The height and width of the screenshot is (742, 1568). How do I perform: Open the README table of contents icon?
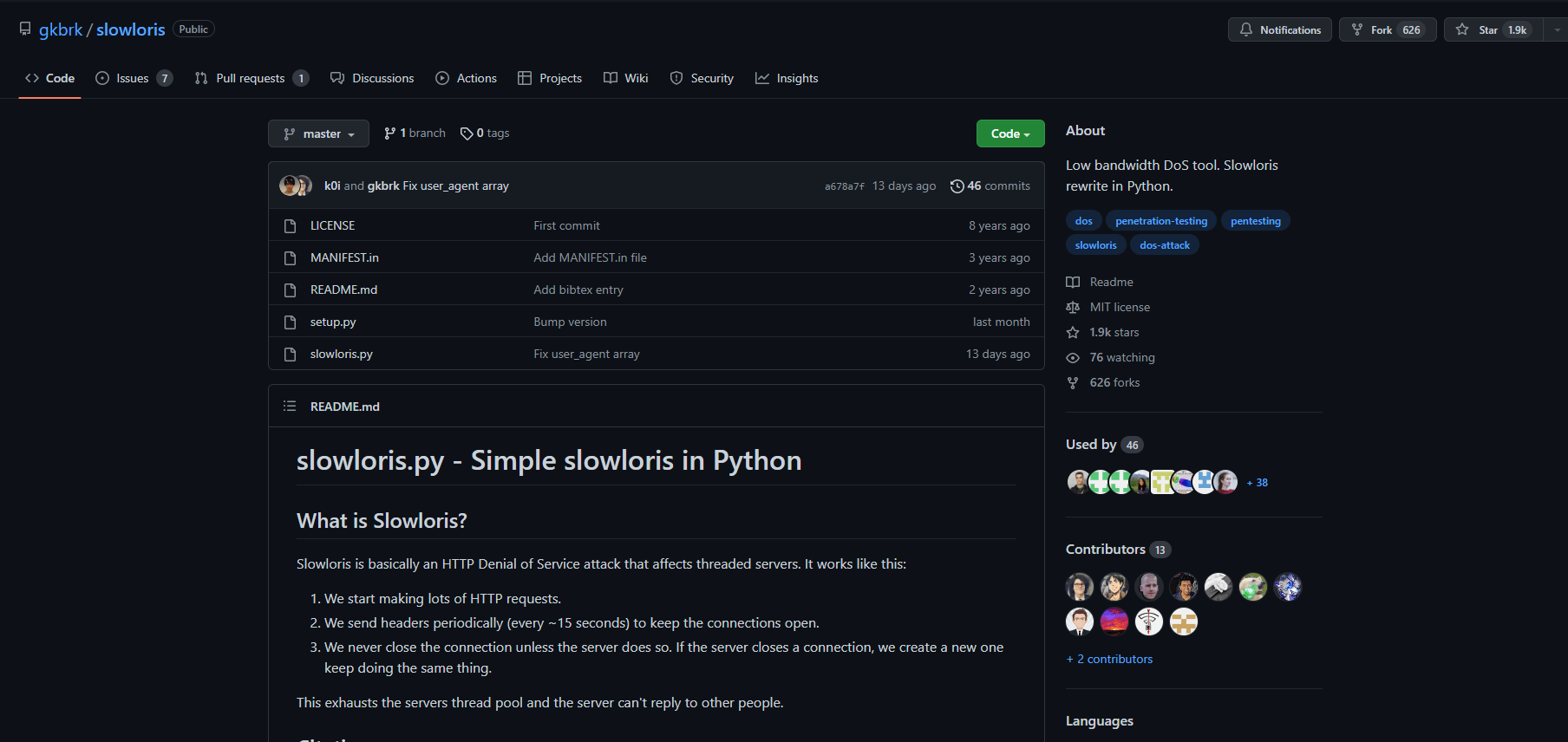(x=290, y=406)
